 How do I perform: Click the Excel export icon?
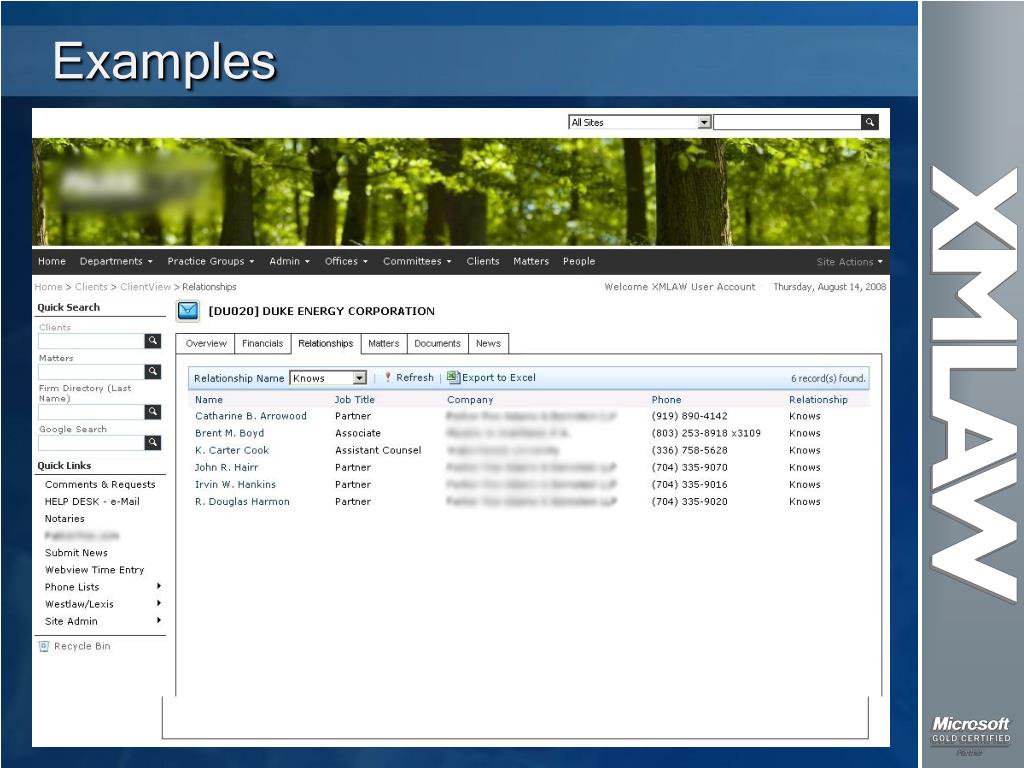[453, 377]
